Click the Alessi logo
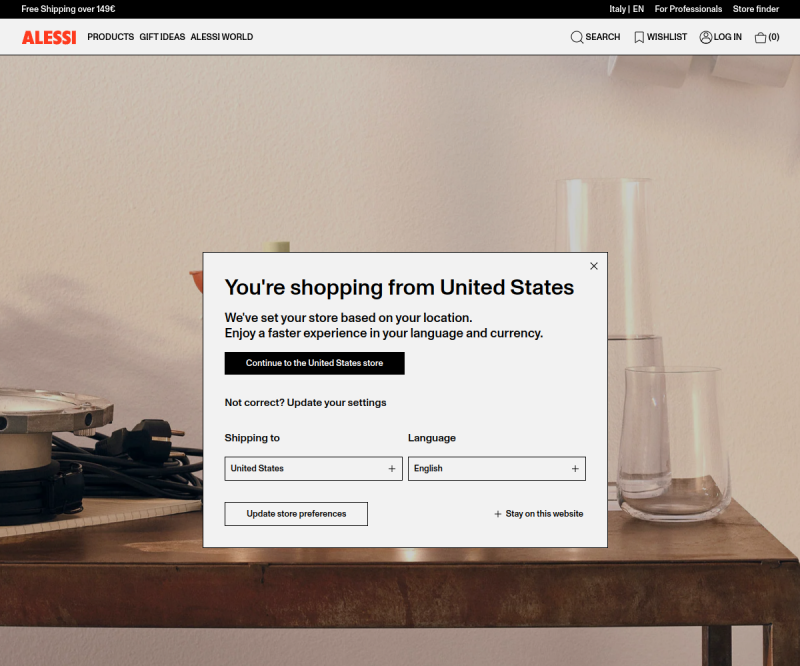The width and height of the screenshot is (800, 666). point(49,37)
